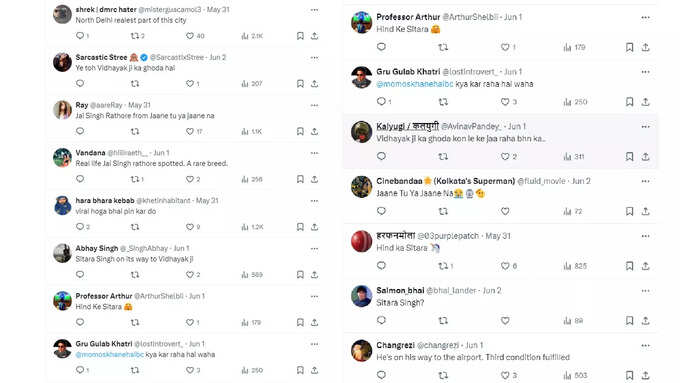Like Changrezi's airport tweet
This screenshot has height=383, width=680.
(x=505, y=375)
